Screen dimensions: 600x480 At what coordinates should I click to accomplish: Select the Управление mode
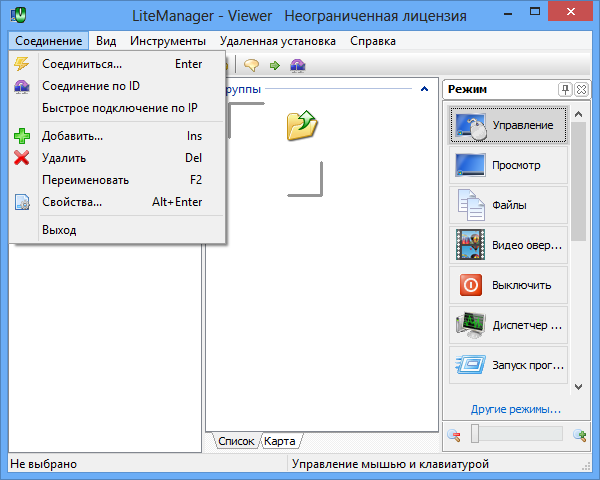coord(508,125)
